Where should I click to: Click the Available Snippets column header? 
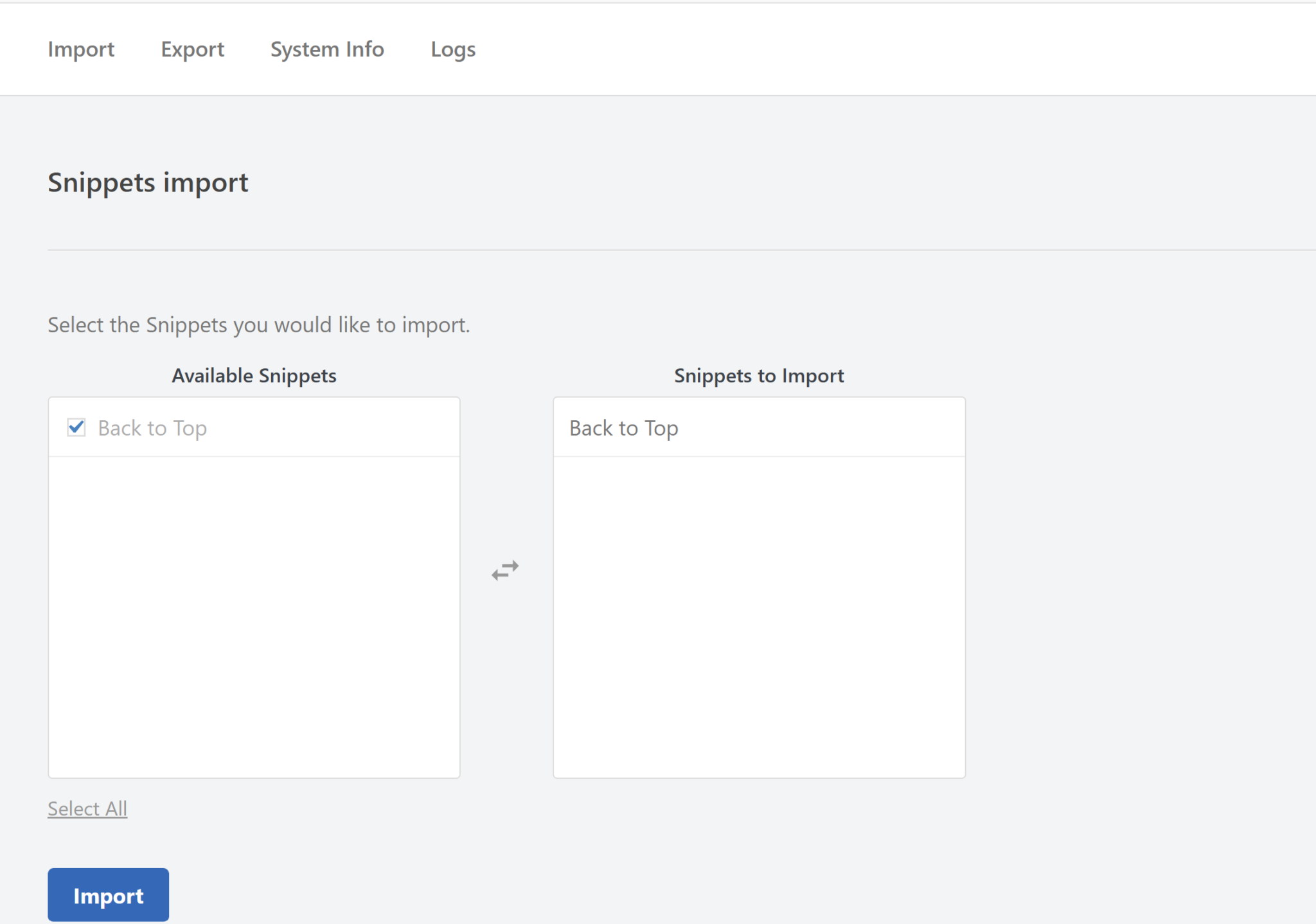pos(253,375)
